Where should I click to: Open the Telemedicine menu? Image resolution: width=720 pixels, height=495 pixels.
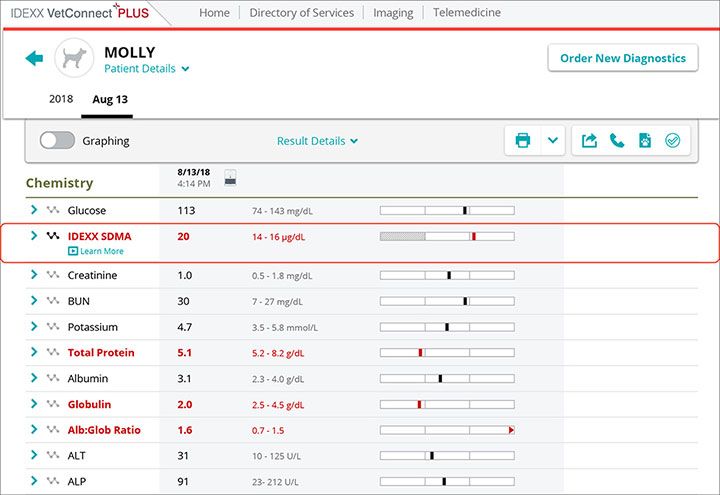click(x=467, y=12)
